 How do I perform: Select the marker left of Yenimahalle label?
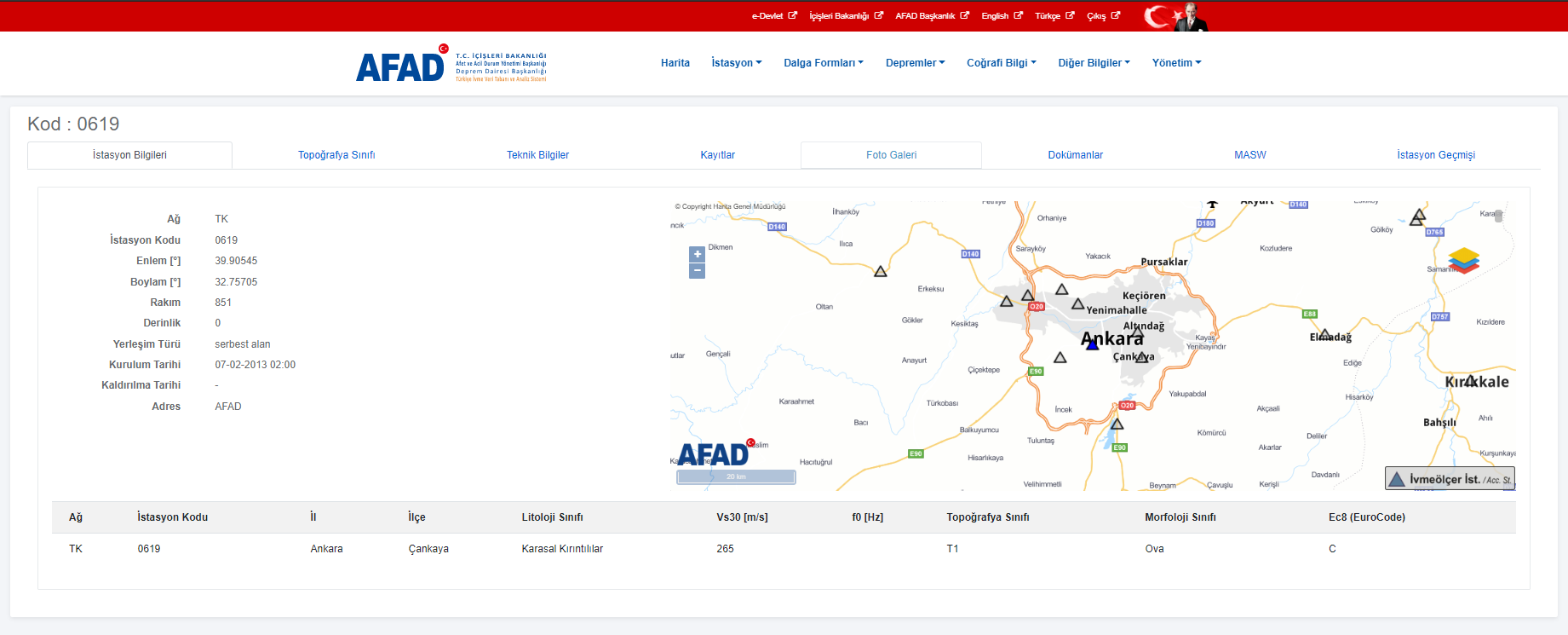point(1077,303)
